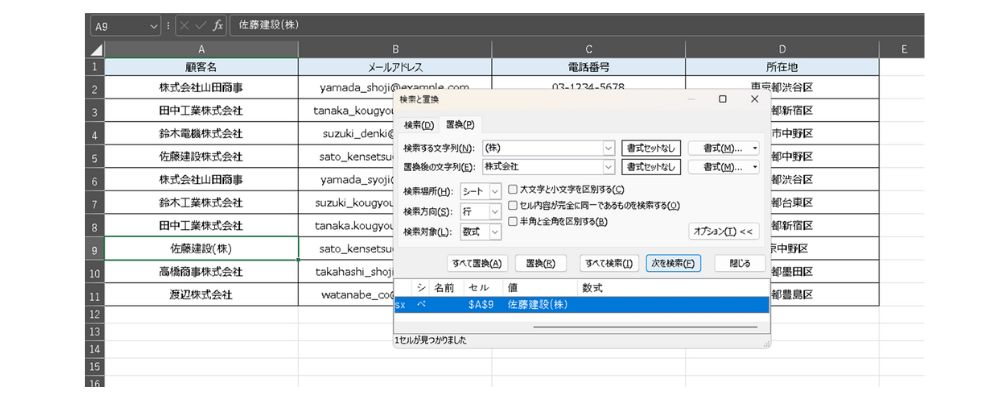Click the cancel X icon in formula bar

pyautogui.click(x=185, y=25)
